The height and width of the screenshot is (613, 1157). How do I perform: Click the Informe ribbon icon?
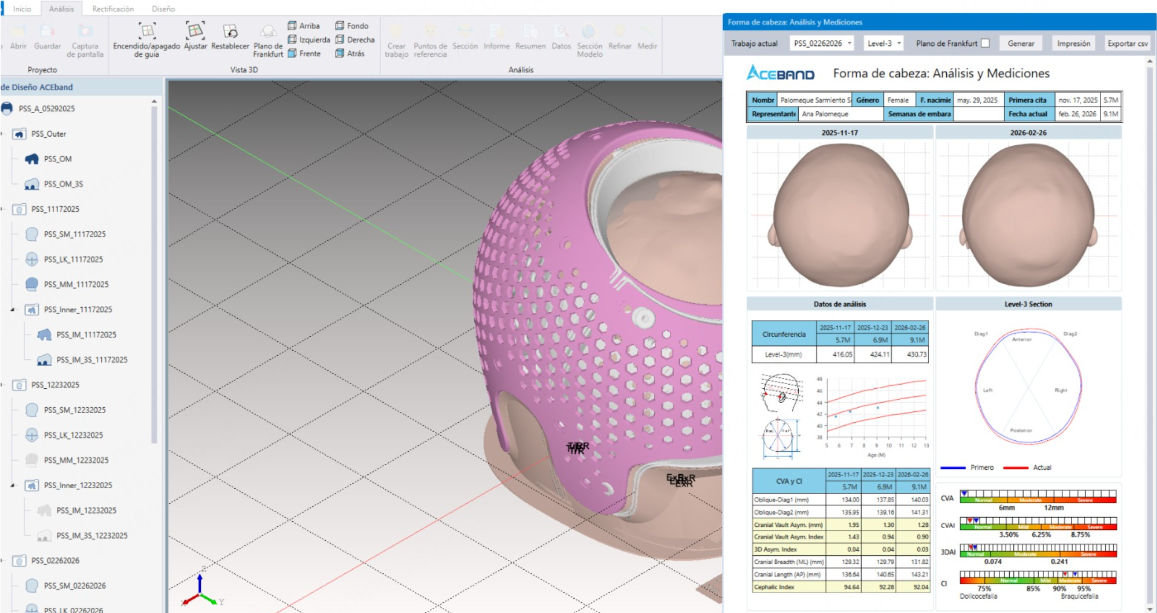[497, 32]
